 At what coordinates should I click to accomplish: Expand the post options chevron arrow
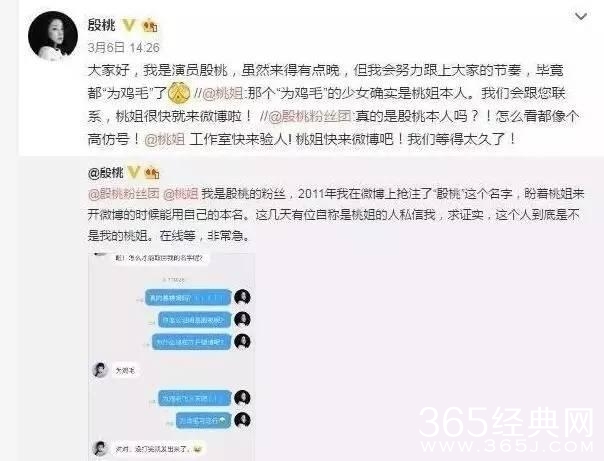(581, 17)
